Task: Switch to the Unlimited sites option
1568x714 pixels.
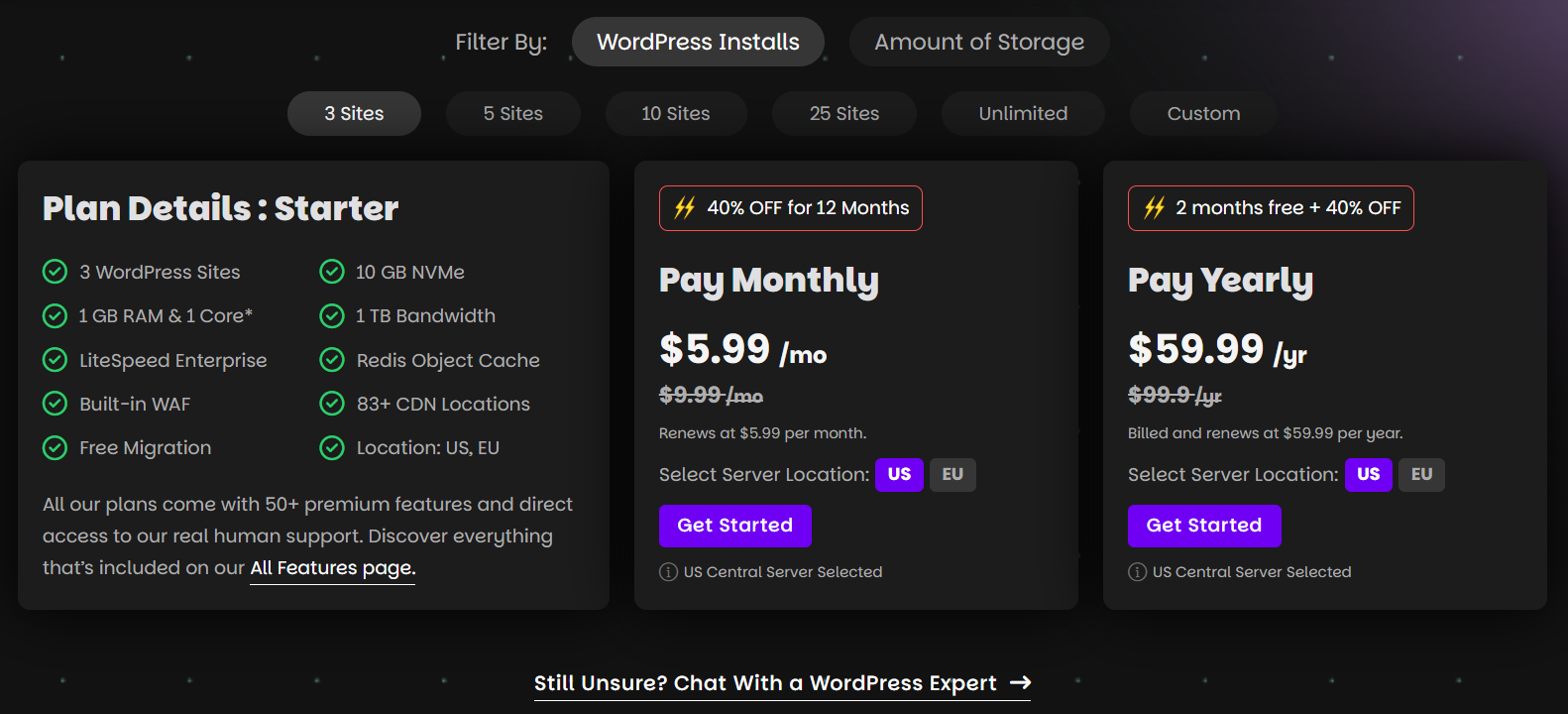Action: (x=1023, y=114)
